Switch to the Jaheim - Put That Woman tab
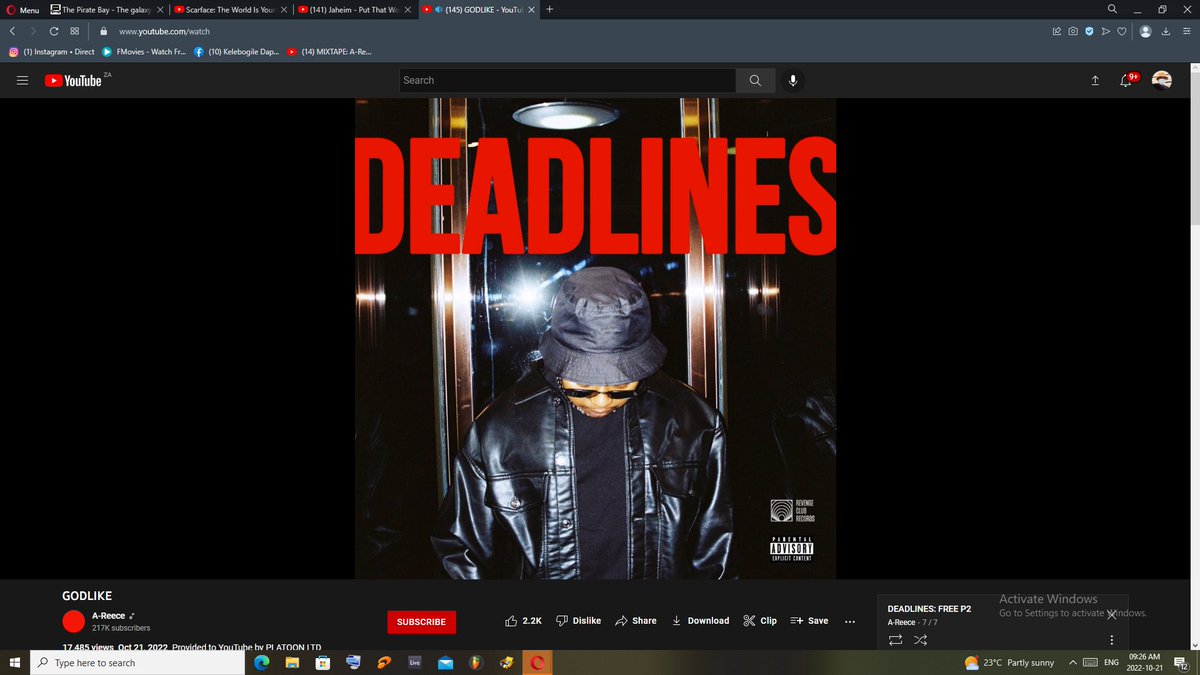The width and height of the screenshot is (1200, 675). click(354, 9)
